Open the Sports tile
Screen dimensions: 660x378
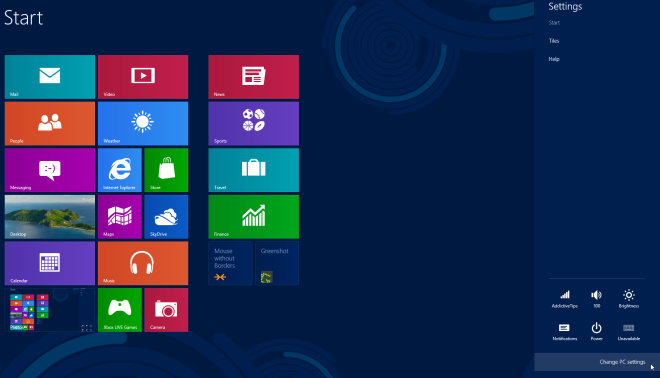coord(253,124)
